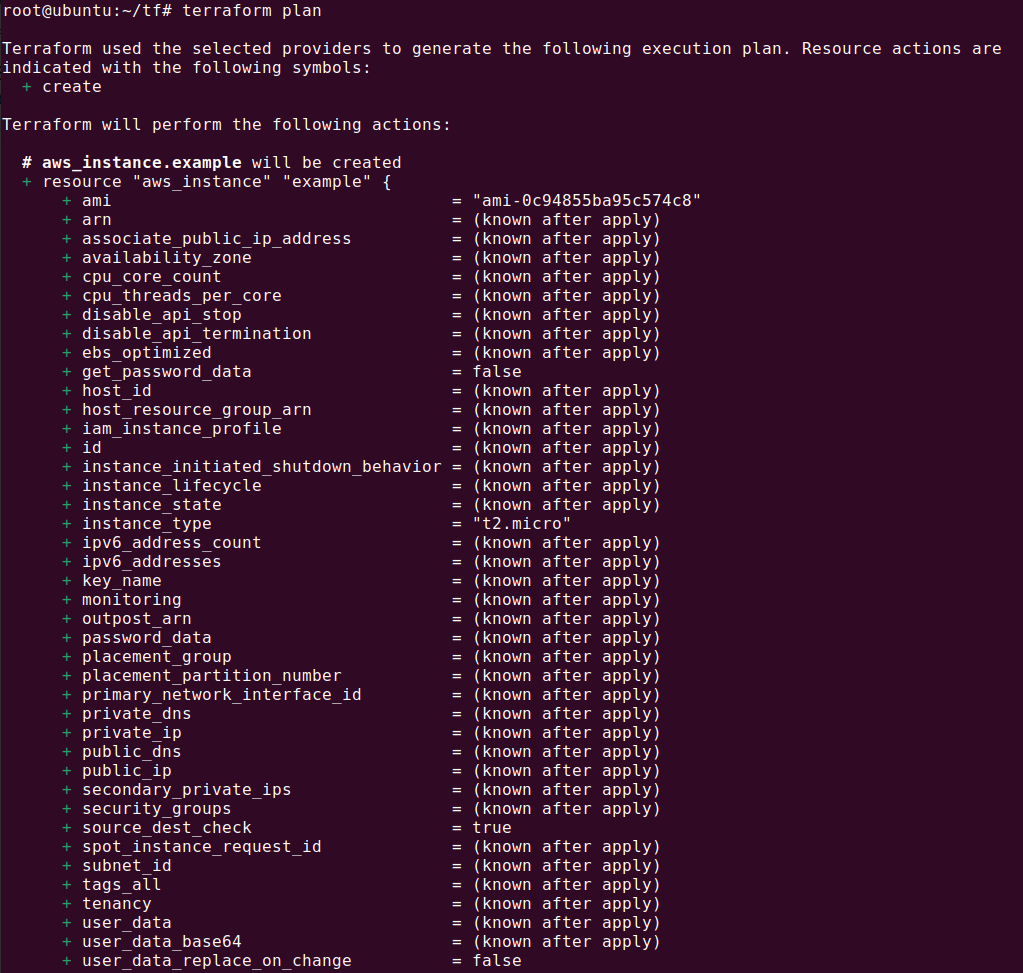Click the "ebs_optimized" attribute name

[146, 353]
